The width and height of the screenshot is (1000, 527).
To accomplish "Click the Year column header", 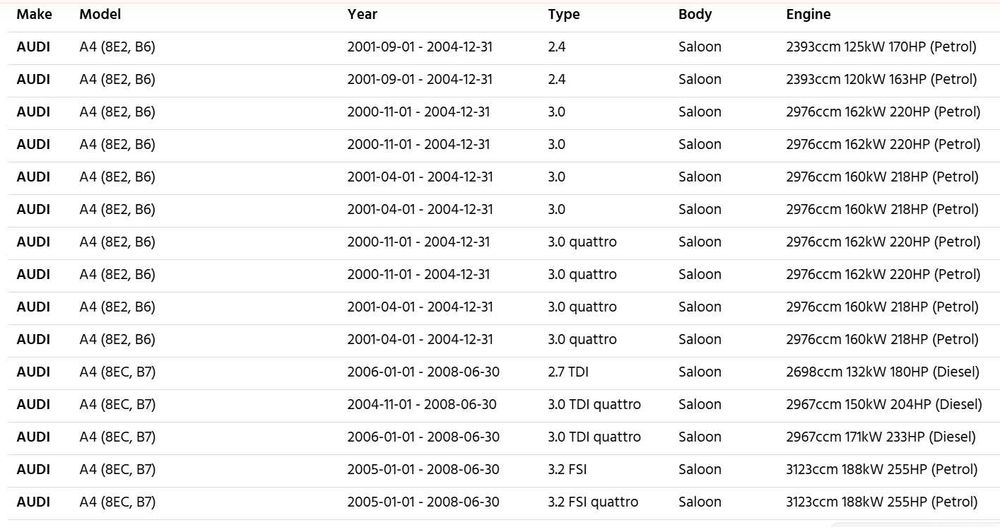I will pos(362,14).
